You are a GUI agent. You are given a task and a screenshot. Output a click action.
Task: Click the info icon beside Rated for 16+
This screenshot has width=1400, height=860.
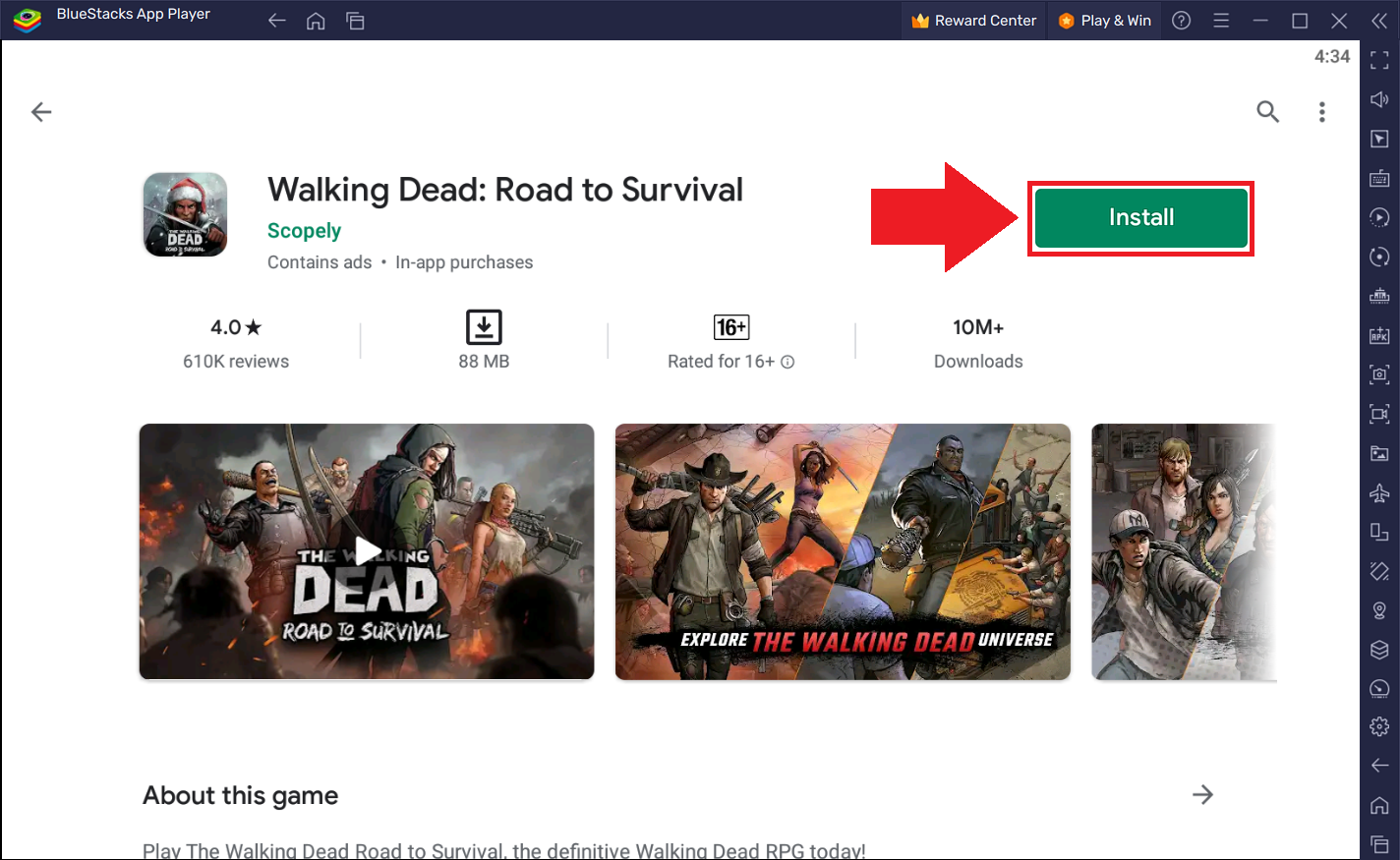[787, 362]
